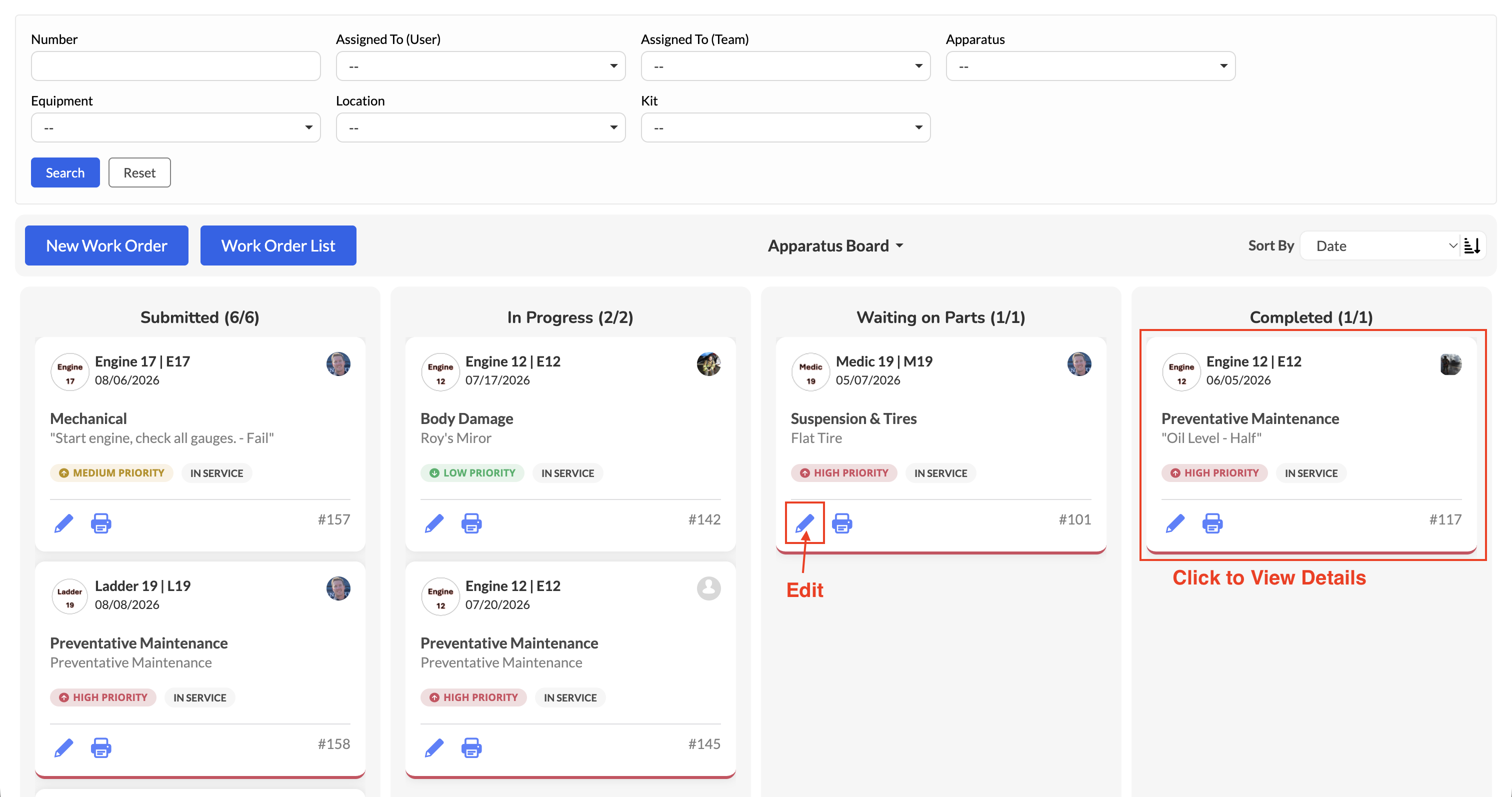Open the Engine 12 Preventative Maintenance #117 card
Viewport: 1512px width, 797px height.
pyautogui.click(x=1311, y=444)
